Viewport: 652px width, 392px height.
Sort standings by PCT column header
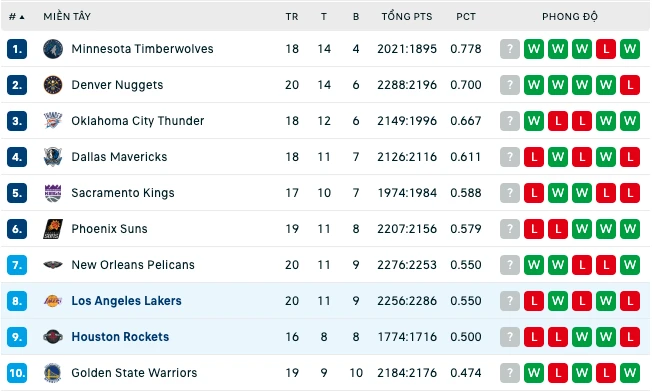tap(466, 17)
